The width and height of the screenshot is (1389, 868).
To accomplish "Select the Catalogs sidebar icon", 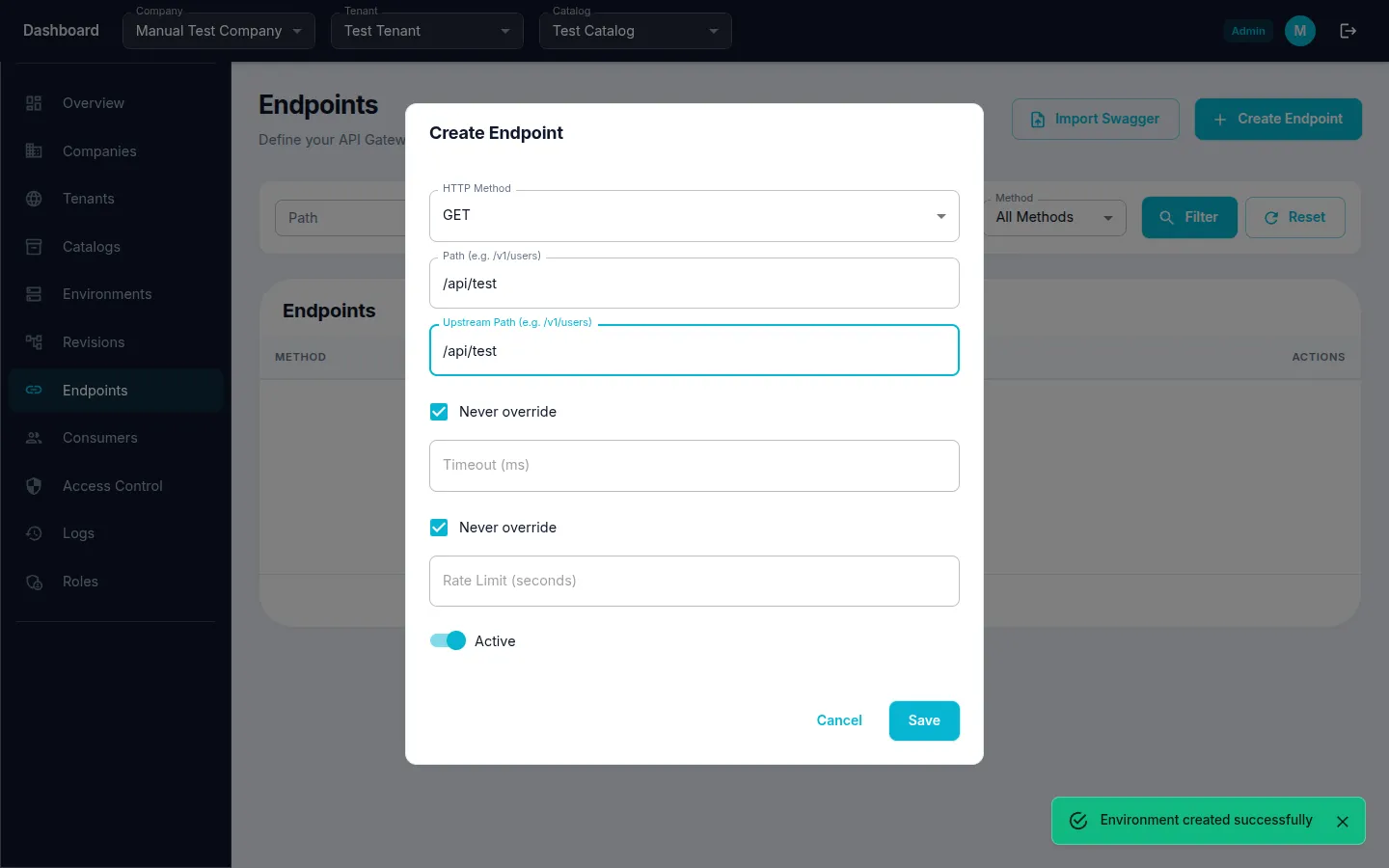I will point(34,247).
